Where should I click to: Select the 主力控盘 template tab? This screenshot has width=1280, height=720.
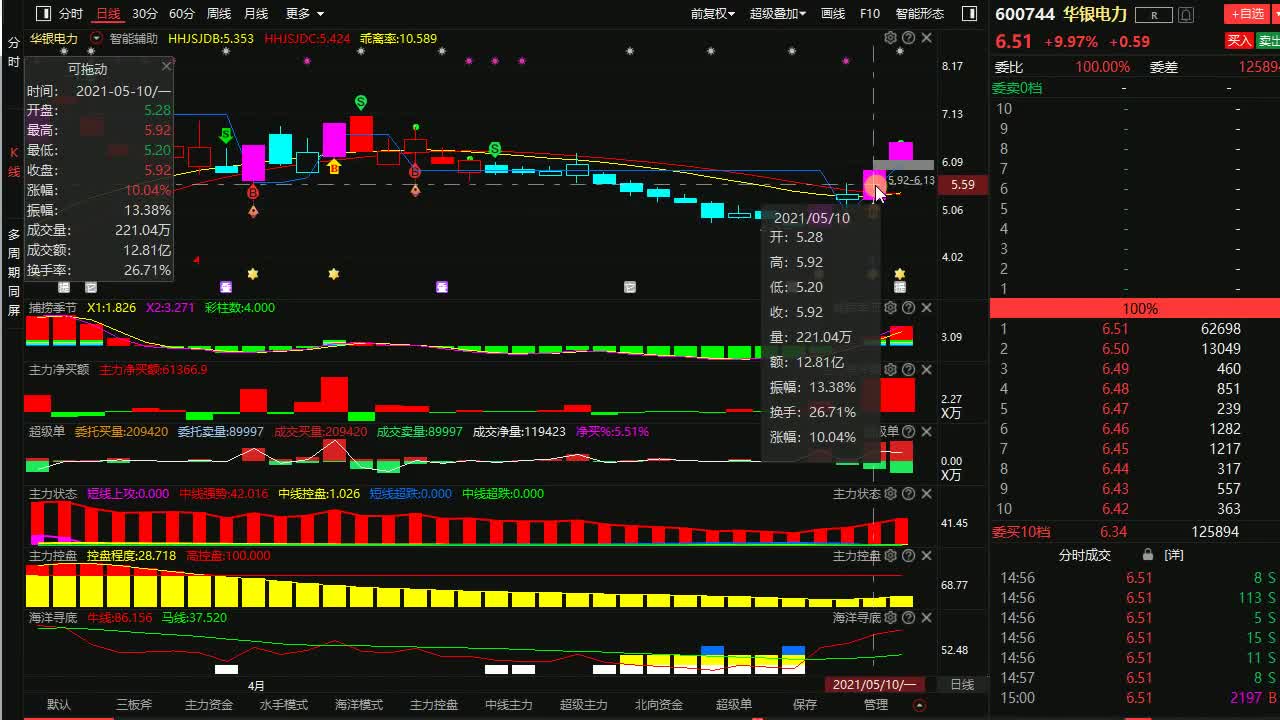click(434, 705)
